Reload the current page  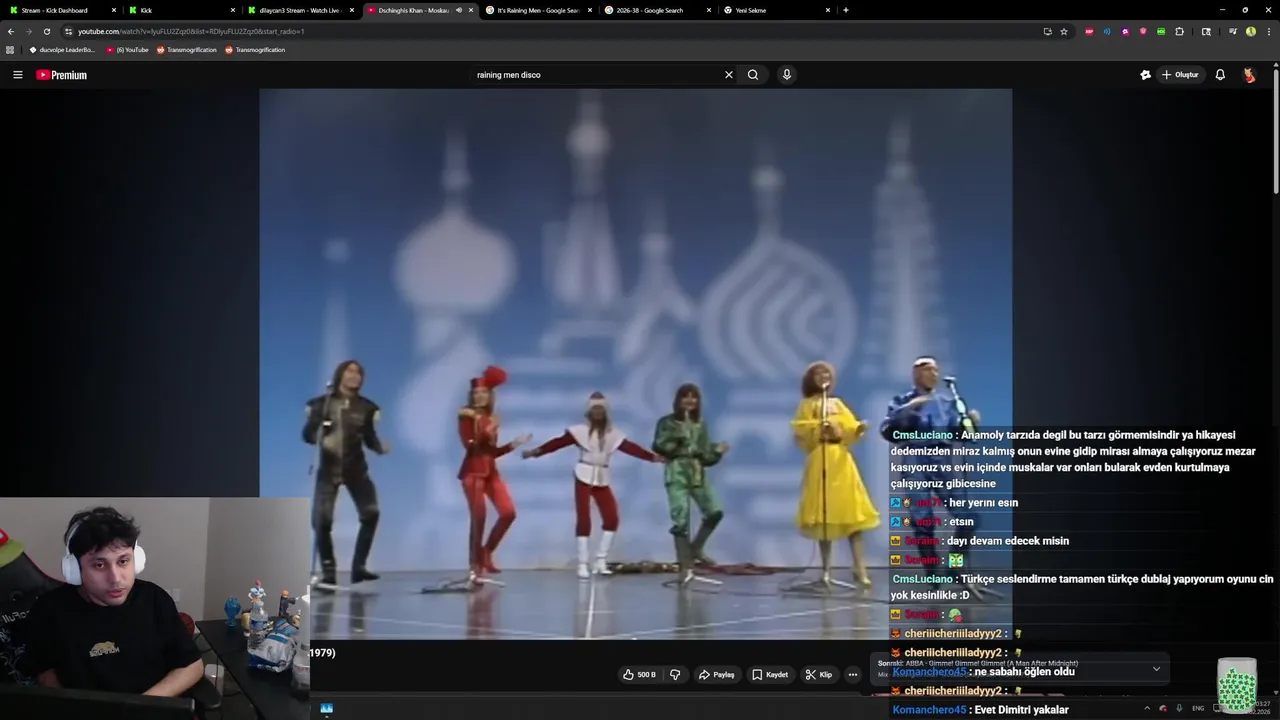tap(46, 31)
